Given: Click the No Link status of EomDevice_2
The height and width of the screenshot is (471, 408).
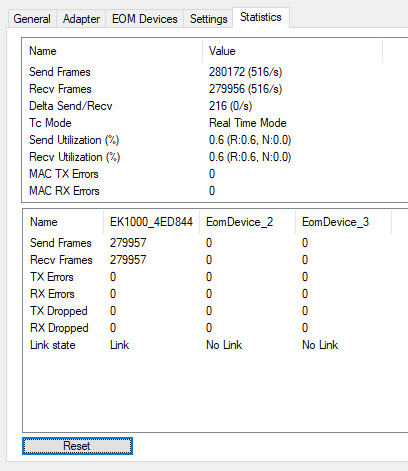Looking at the screenshot, I should tap(224, 345).
